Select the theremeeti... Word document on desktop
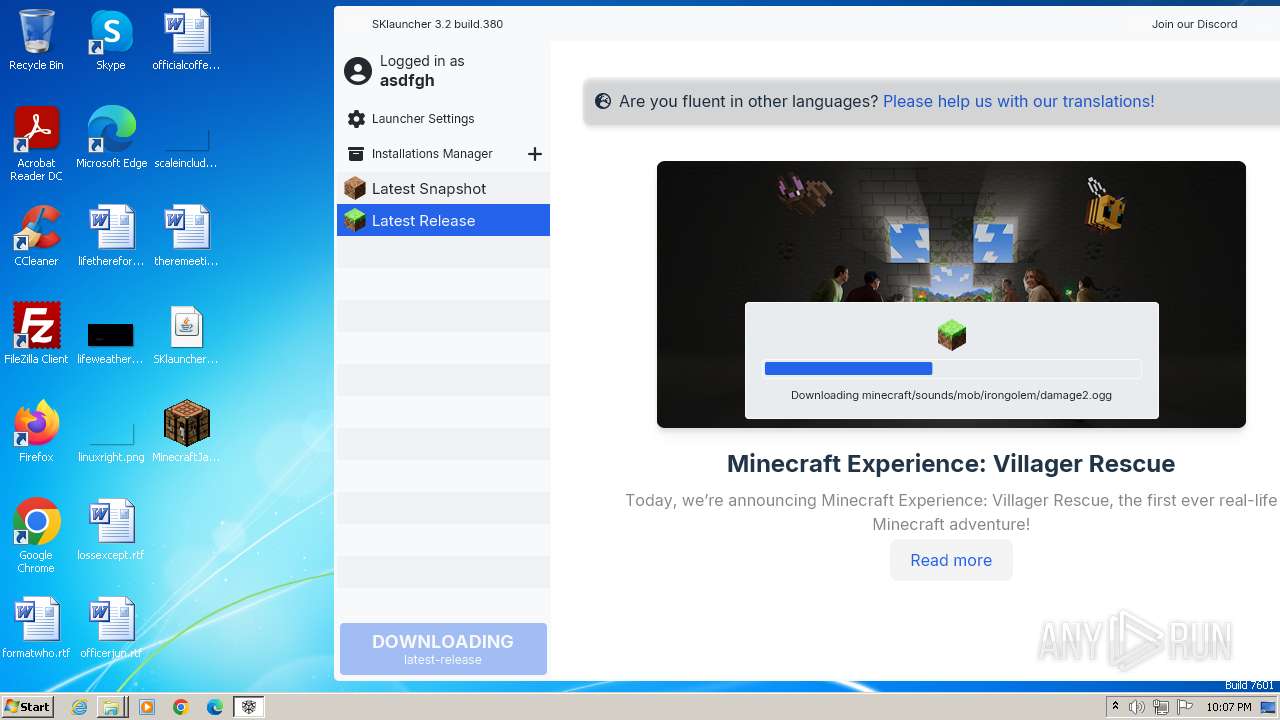Screen dimensions: 1280x720 (x=186, y=236)
